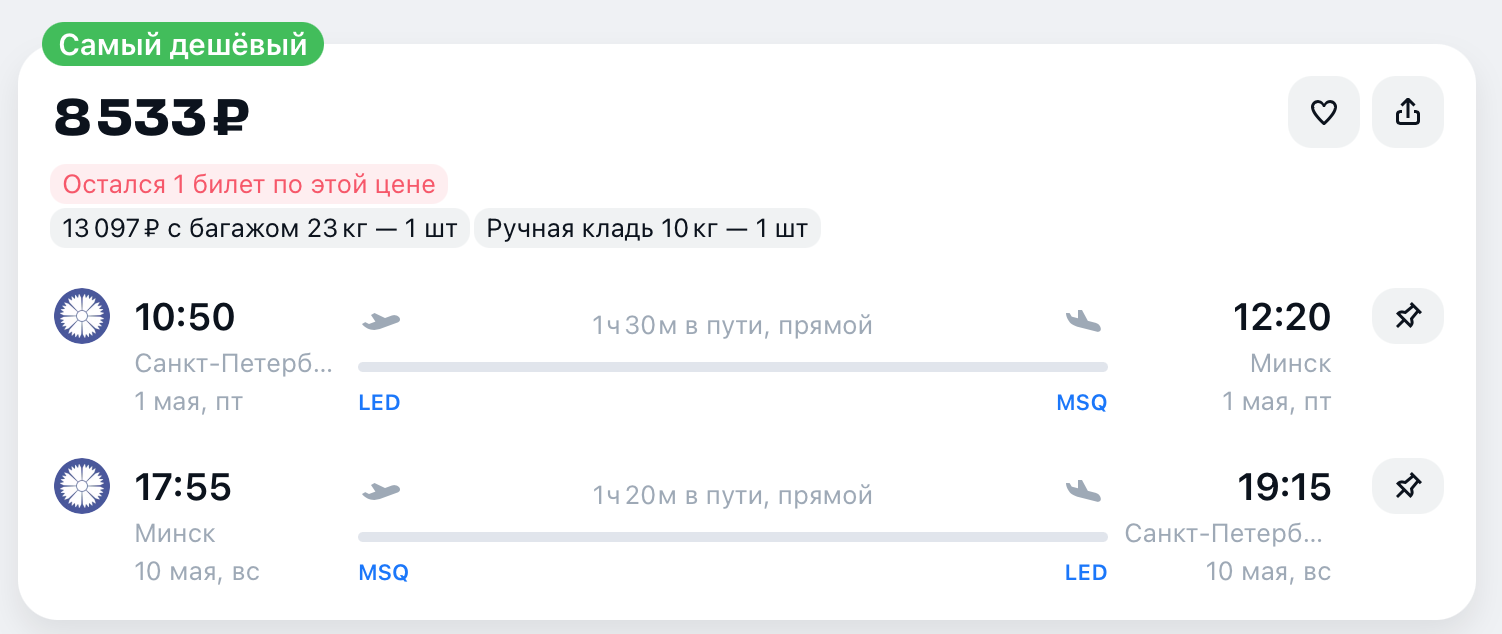Image resolution: width=1502 pixels, height=634 pixels.
Task: Click the Ручная кладь 10 кг chip
Action: pos(646,227)
